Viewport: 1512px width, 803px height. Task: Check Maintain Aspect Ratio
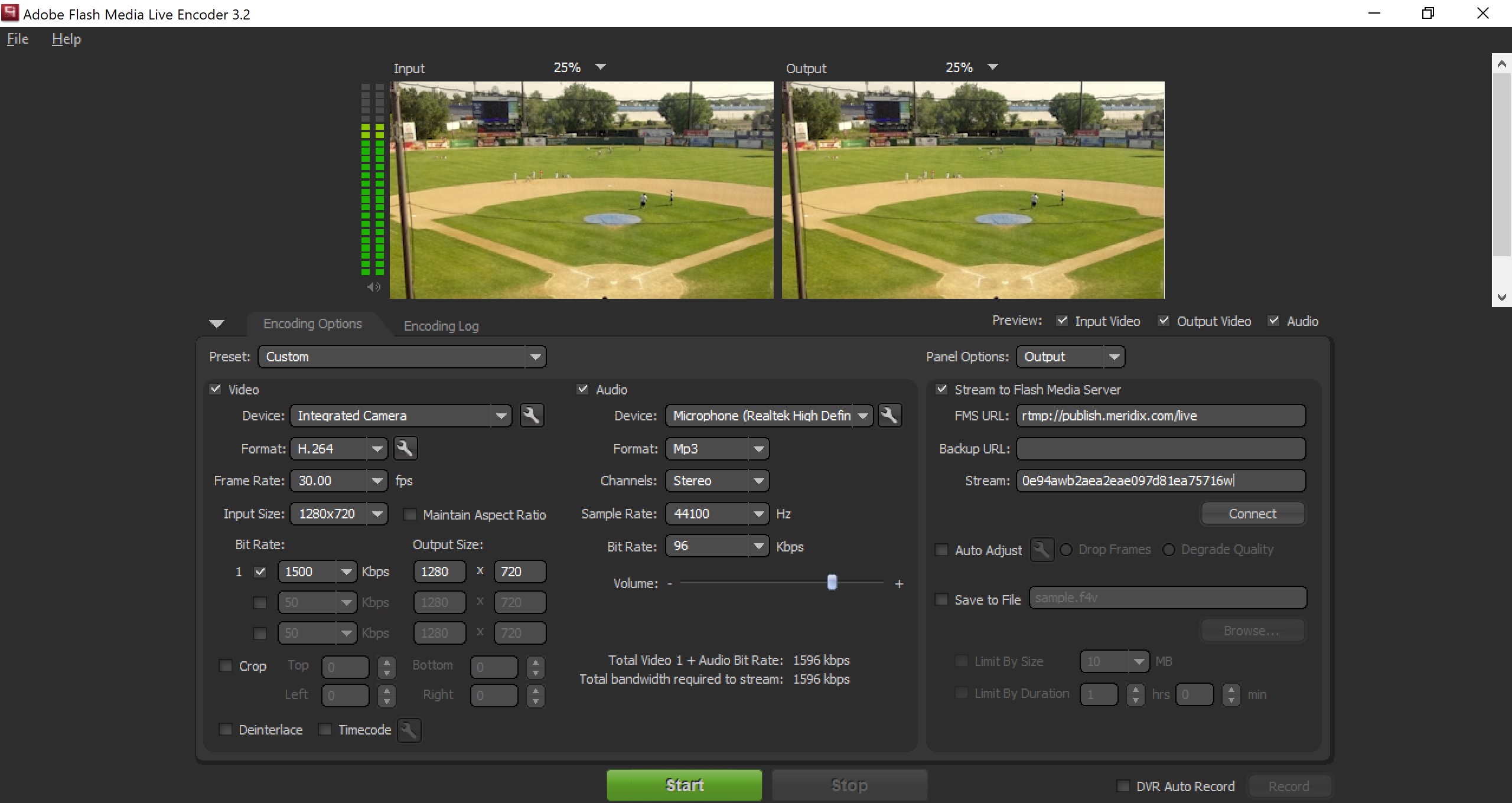point(409,515)
